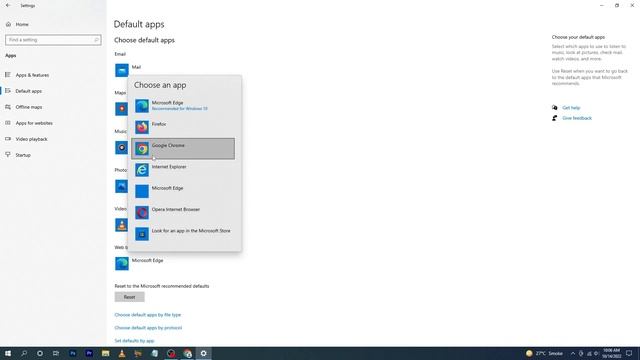Select the Microsoft Edge entry with the blank blue icon
The image size is (640, 360).
tap(183, 191)
